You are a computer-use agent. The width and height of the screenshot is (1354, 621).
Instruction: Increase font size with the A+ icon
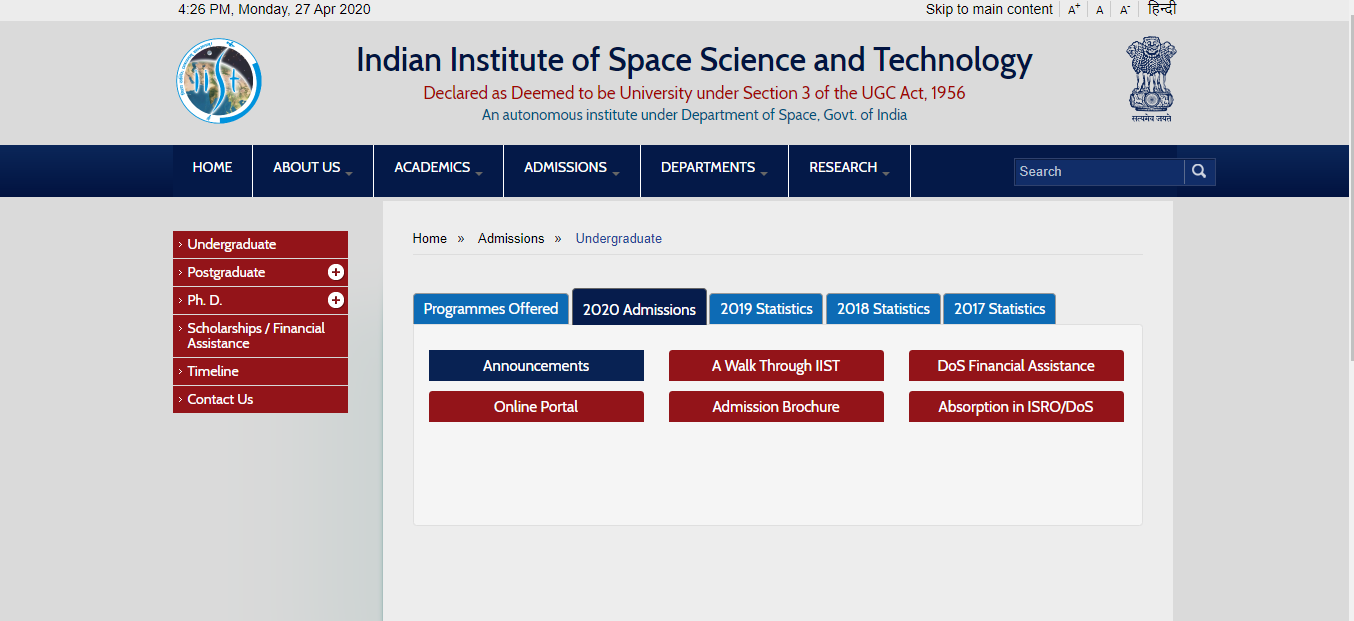(x=1073, y=9)
